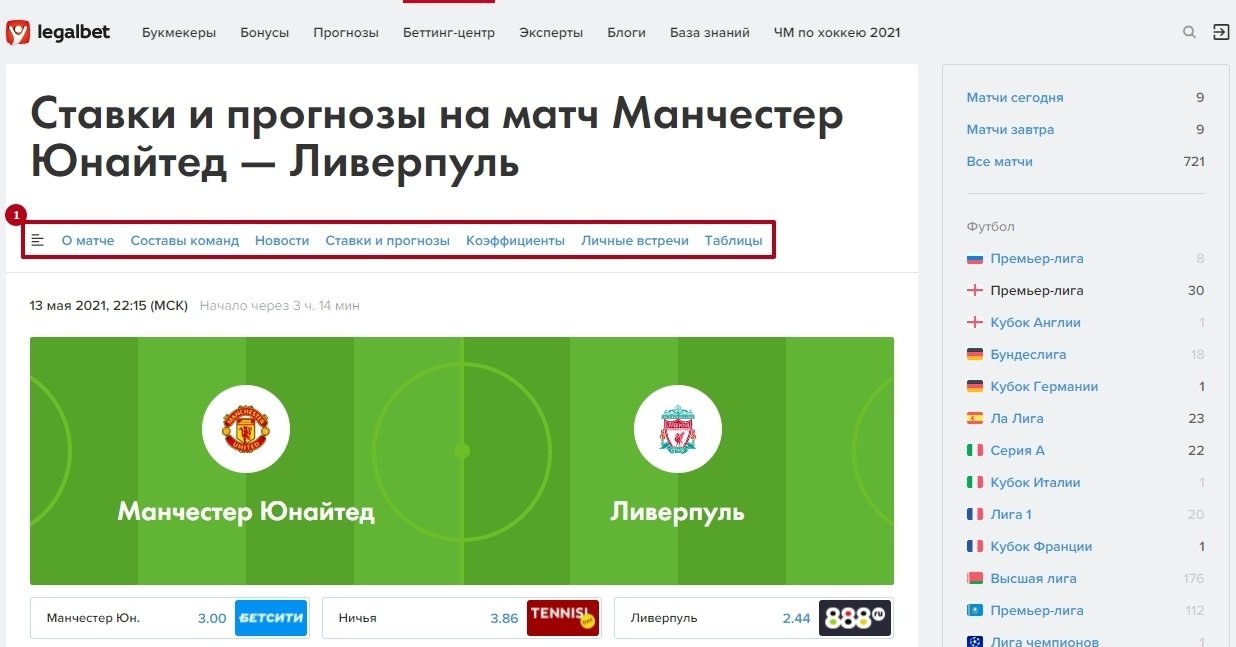Open the Матчи сегодня link

[1015, 98]
